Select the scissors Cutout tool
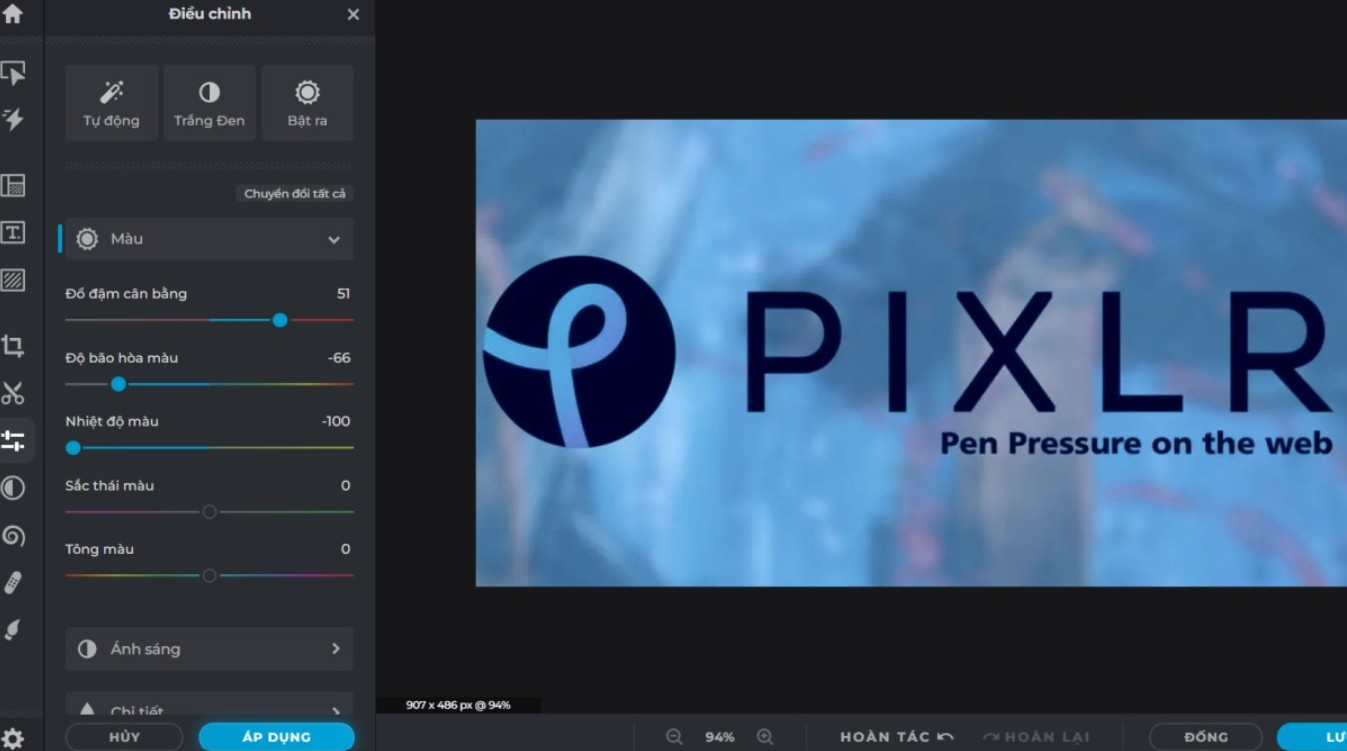Screen dimensions: 1347x751 click(13, 393)
